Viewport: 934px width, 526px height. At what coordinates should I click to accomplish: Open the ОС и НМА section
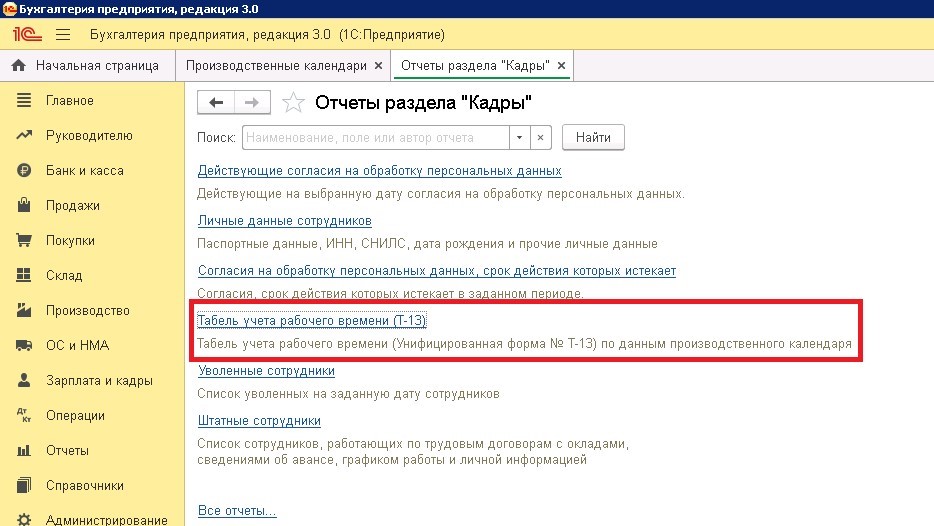tap(77, 346)
